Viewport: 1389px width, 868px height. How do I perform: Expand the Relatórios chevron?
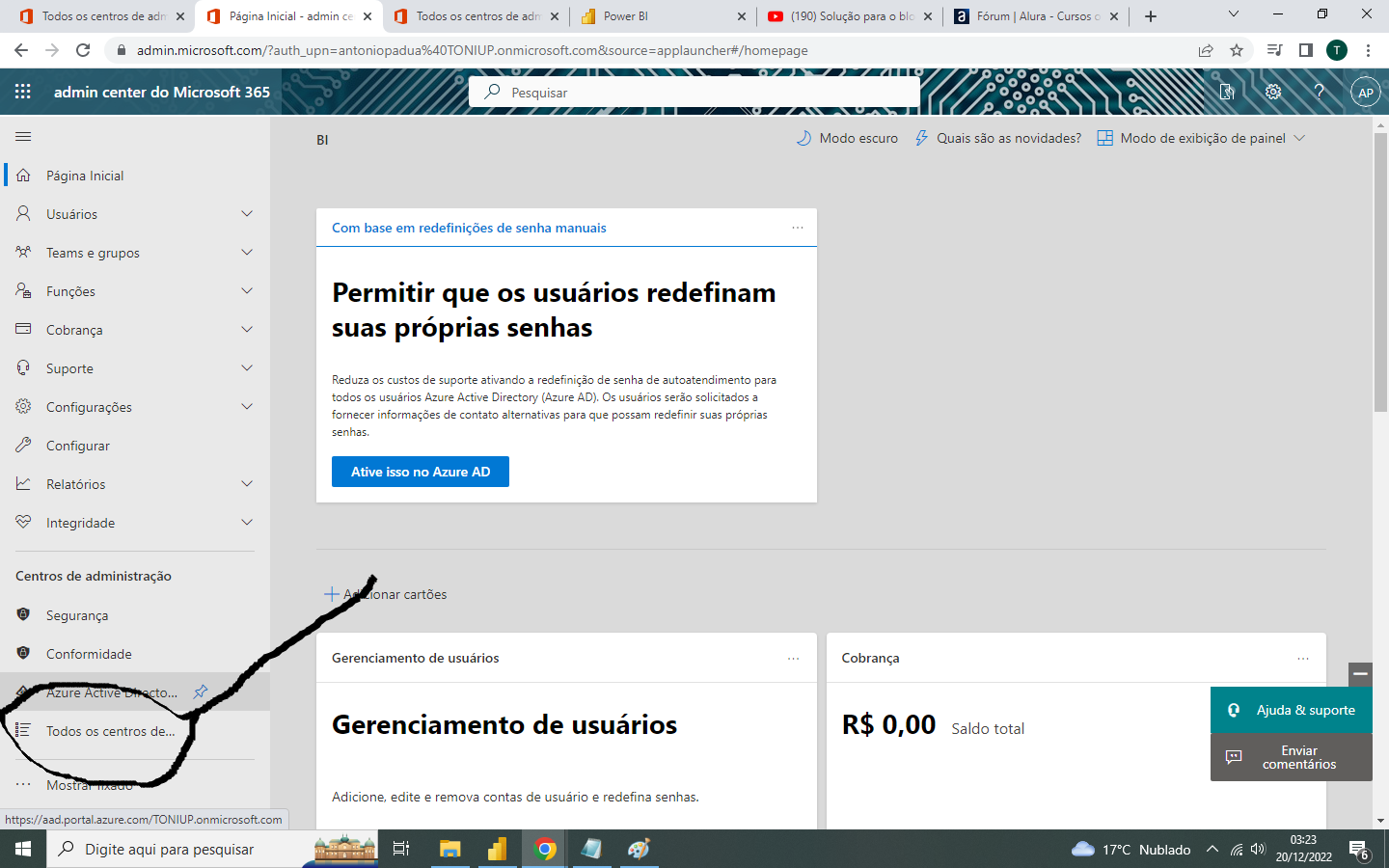click(247, 484)
